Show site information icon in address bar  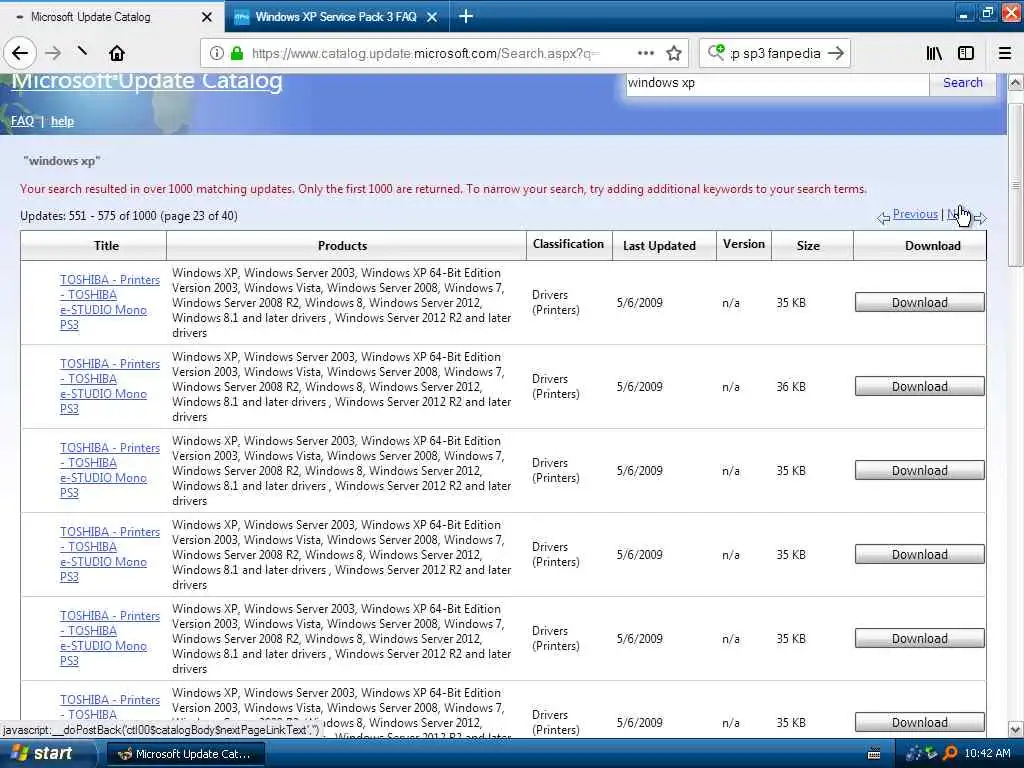pyautogui.click(x=216, y=53)
